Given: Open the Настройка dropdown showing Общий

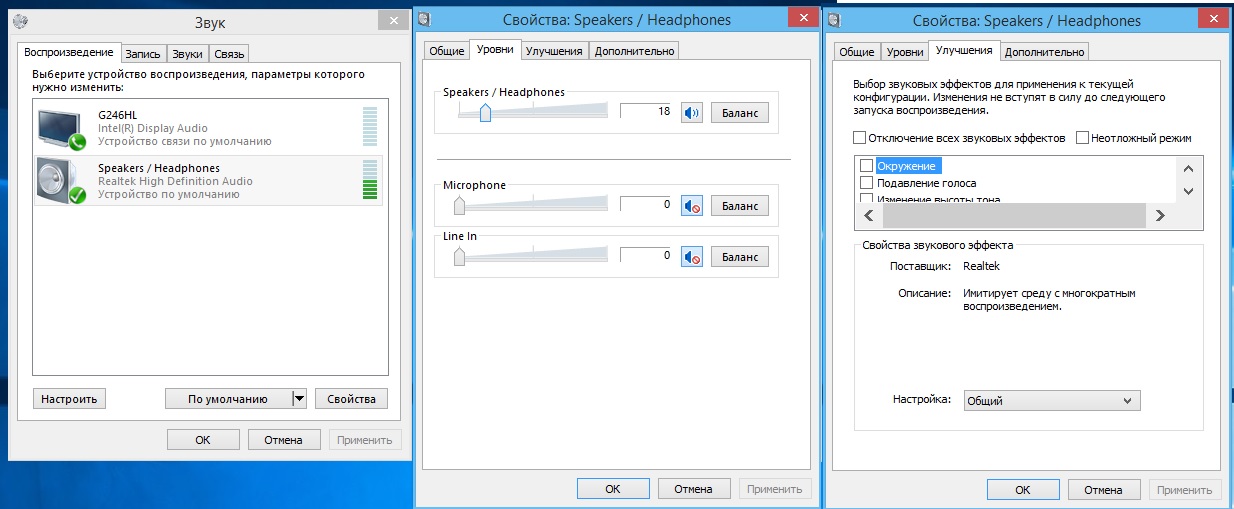Looking at the screenshot, I should pos(1051,400).
